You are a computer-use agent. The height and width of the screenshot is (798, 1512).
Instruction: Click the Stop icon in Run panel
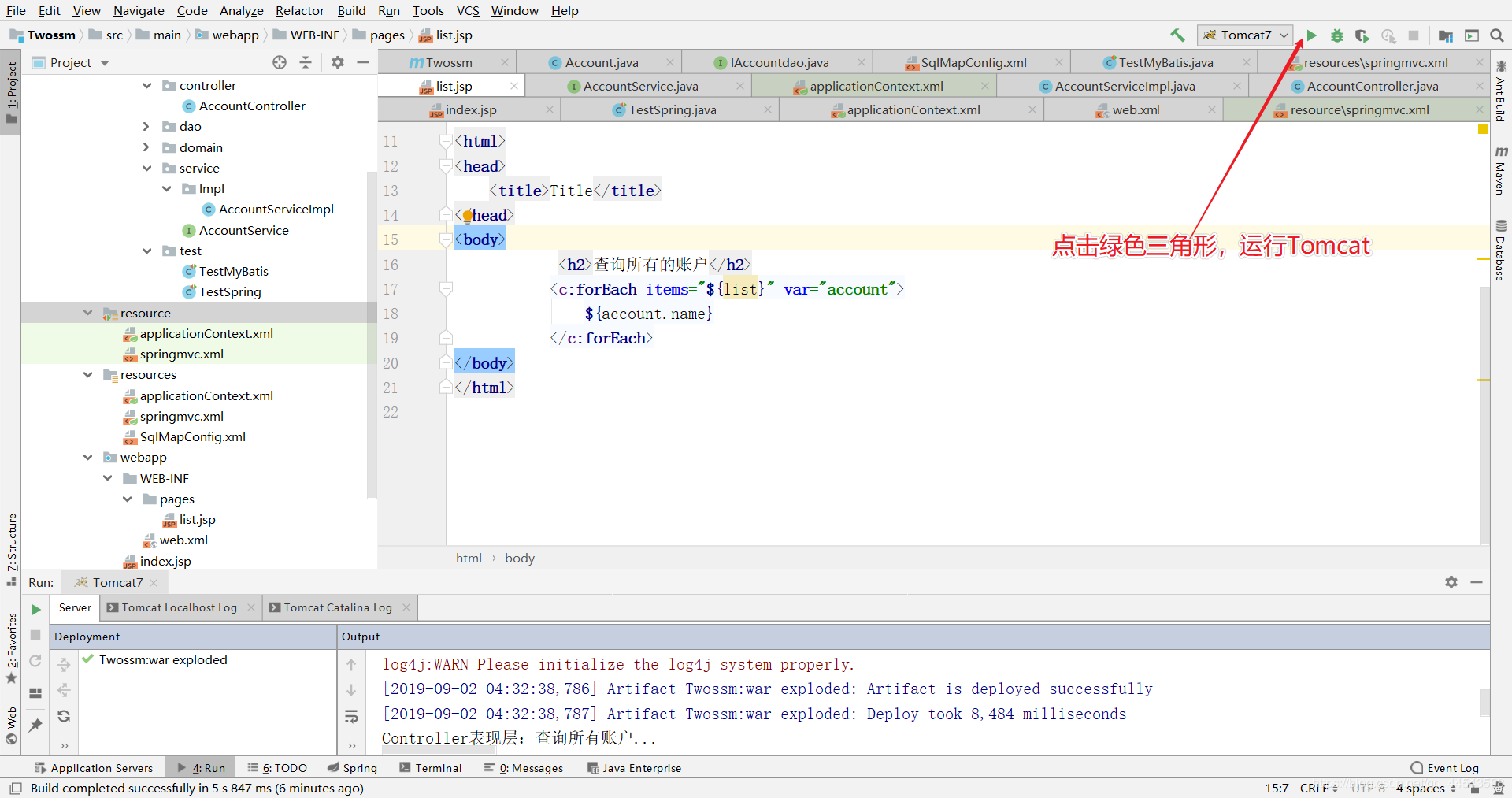(35, 635)
